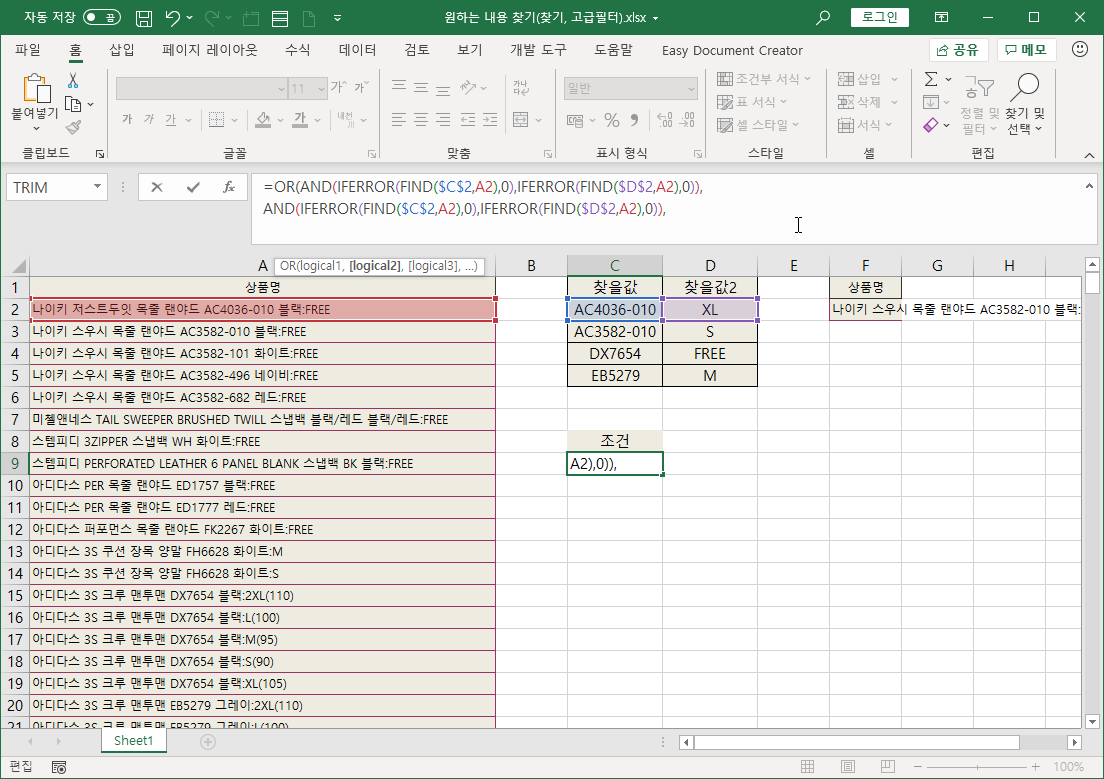Click the 로그인 sign-in button
Image resolution: width=1104 pixels, height=779 pixels.
[879, 17]
